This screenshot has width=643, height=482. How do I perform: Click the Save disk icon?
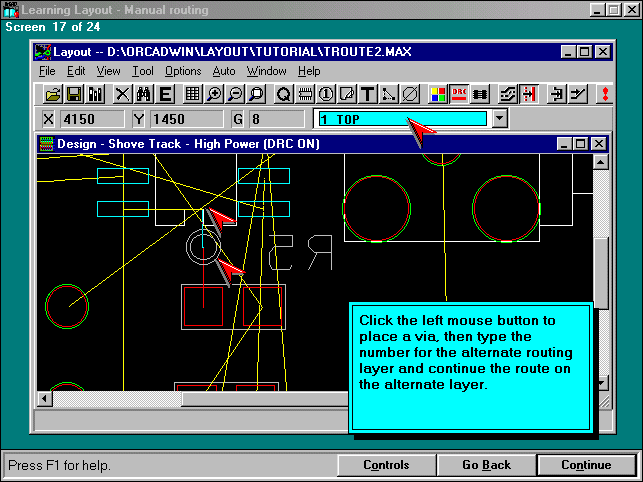point(74,94)
